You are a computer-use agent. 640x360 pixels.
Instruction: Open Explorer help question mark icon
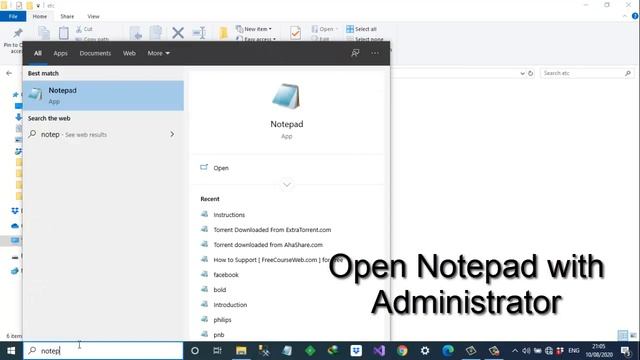(x=635, y=16)
